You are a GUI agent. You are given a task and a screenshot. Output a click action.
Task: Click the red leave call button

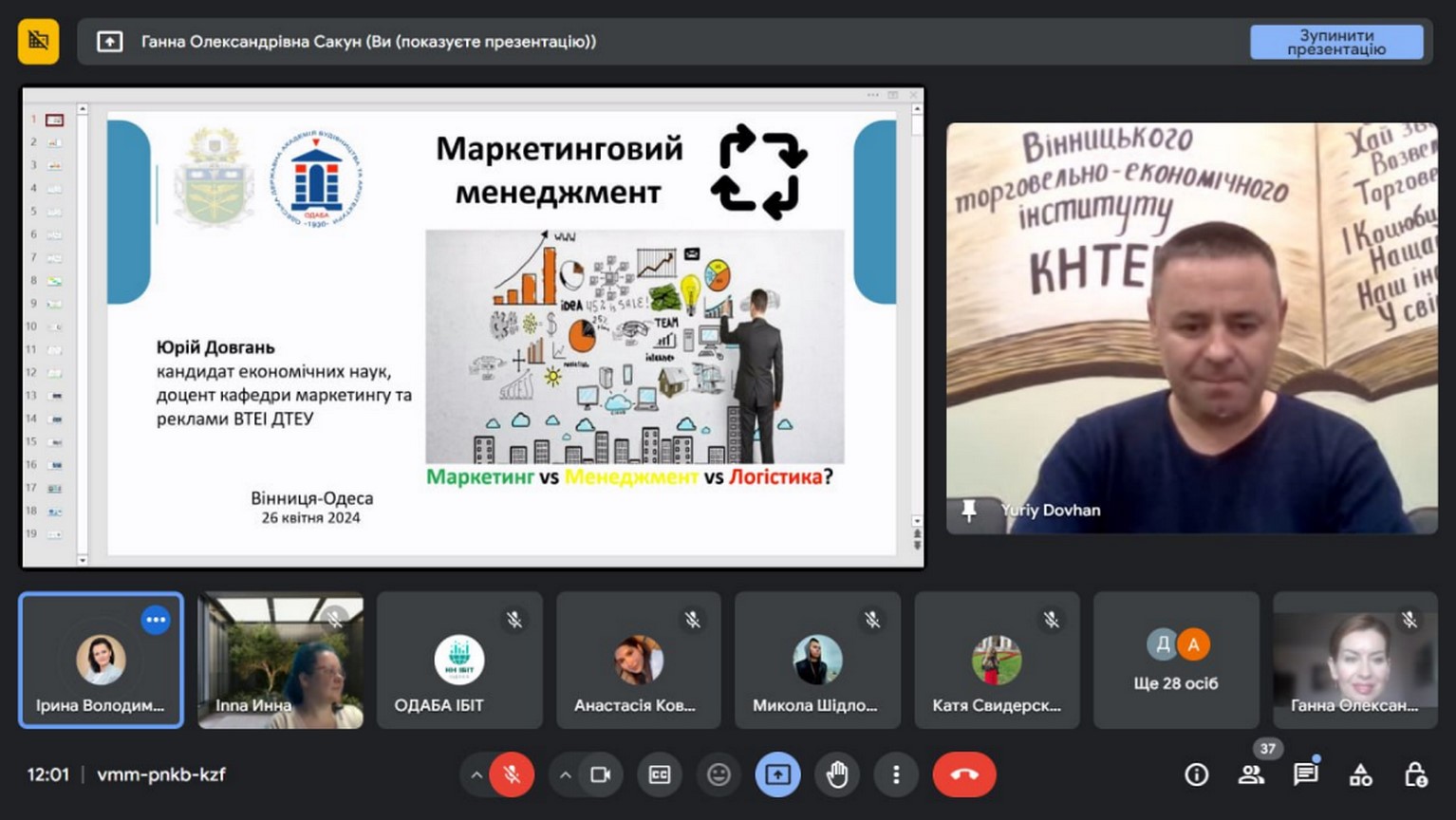click(x=963, y=774)
